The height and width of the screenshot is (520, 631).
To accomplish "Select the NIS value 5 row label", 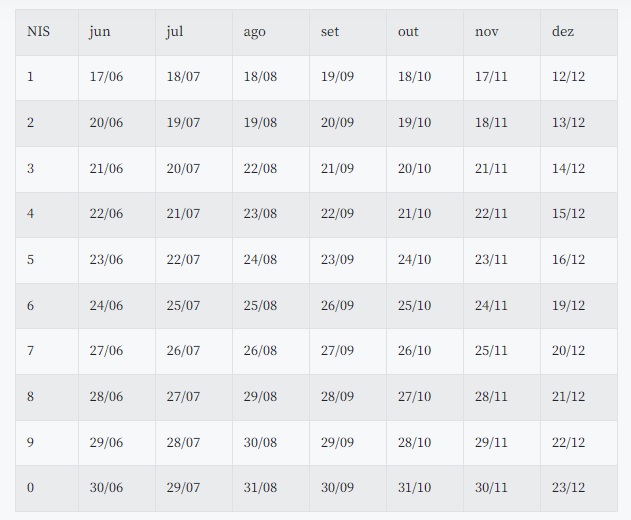I will point(30,260).
